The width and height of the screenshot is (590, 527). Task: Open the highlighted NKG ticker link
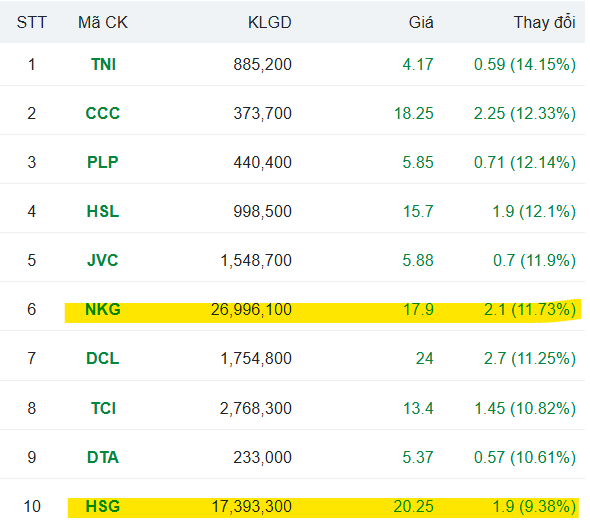[103, 309]
